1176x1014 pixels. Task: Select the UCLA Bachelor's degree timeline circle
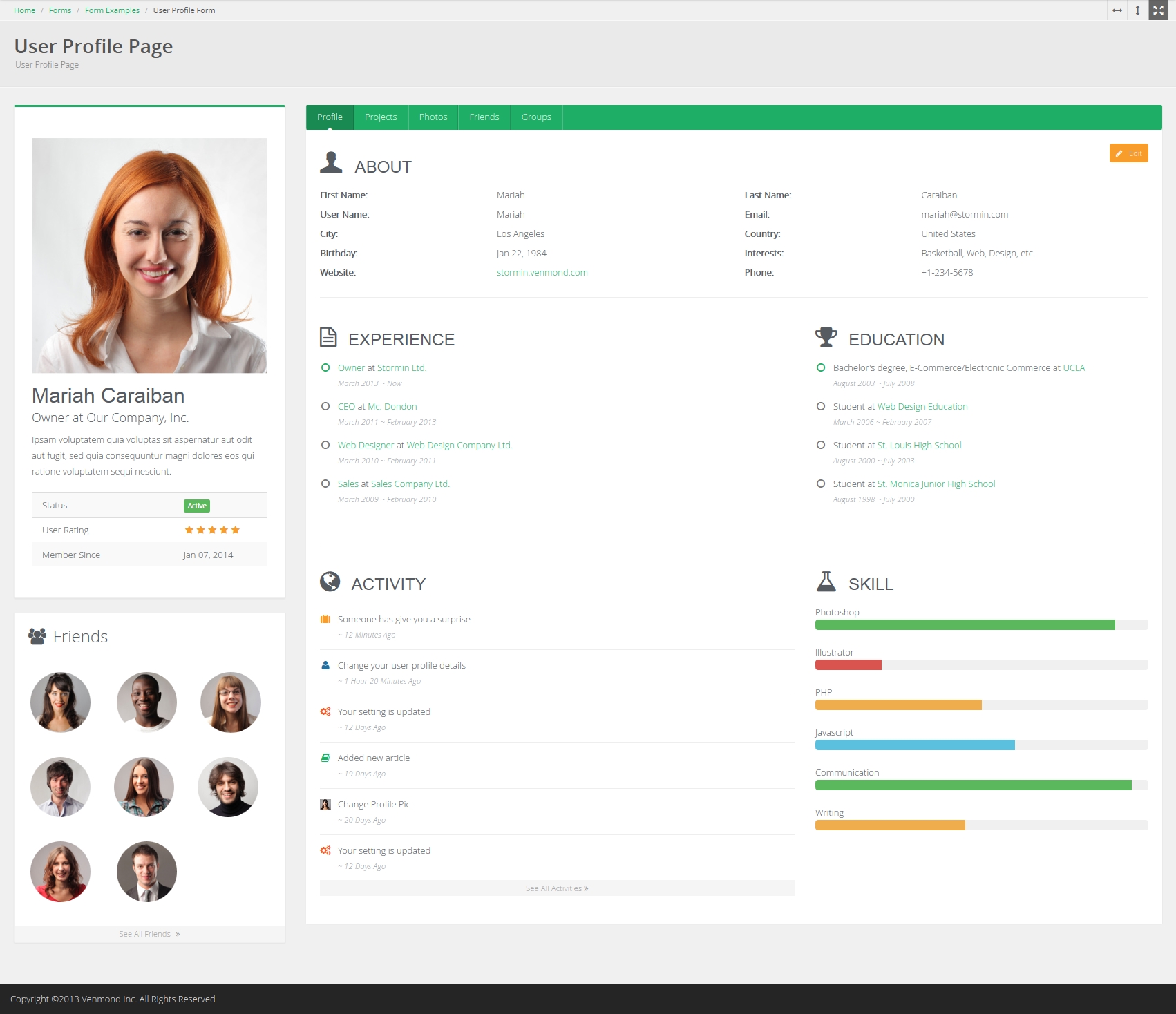click(x=821, y=368)
